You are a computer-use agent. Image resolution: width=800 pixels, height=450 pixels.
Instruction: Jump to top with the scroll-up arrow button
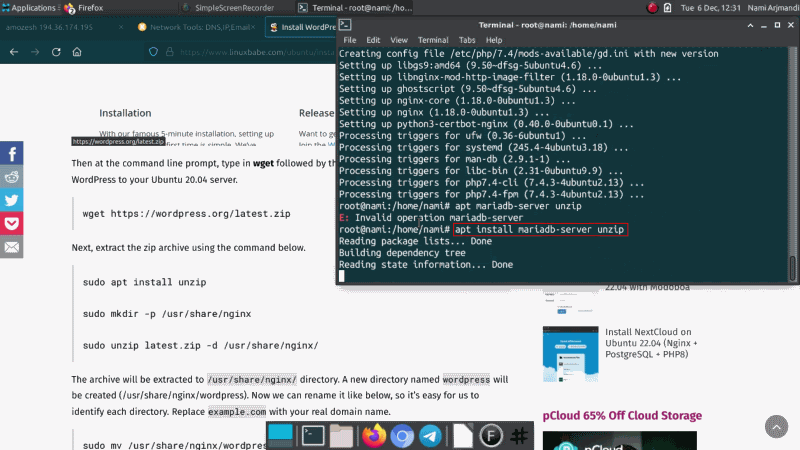coord(776,427)
